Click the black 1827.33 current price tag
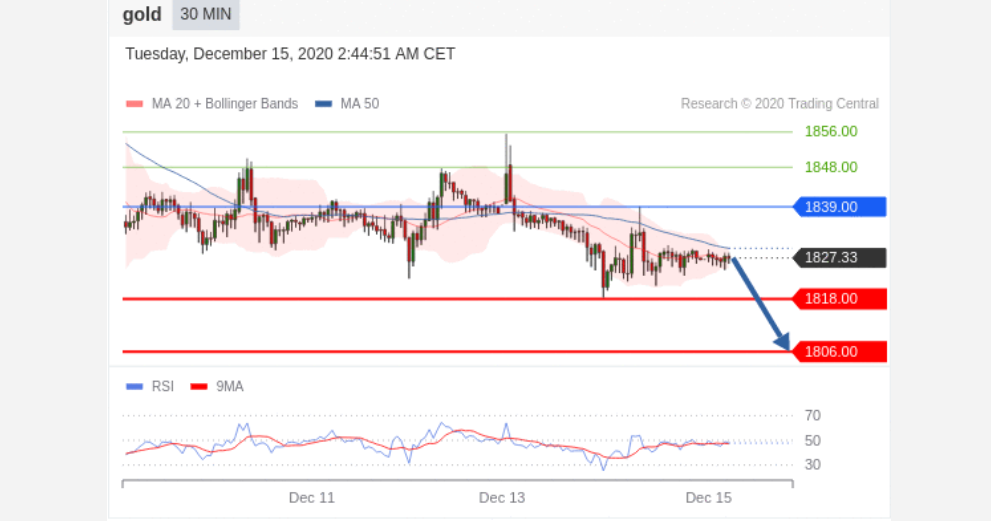This screenshot has height=521, width=991. coord(840,258)
